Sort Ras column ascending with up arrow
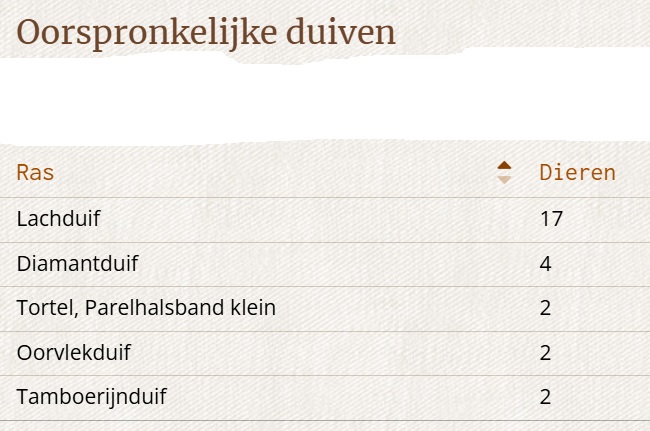This screenshot has height=431, width=650. [x=504, y=165]
